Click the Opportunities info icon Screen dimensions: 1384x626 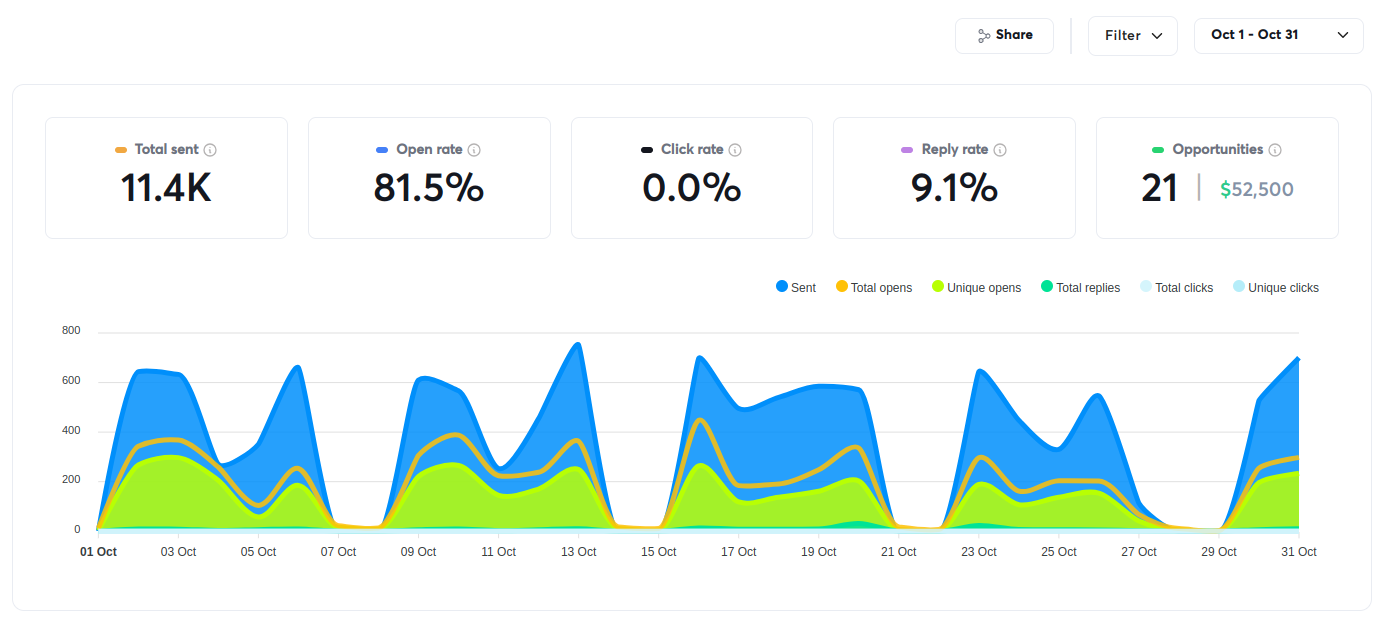(x=1275, y=150)
